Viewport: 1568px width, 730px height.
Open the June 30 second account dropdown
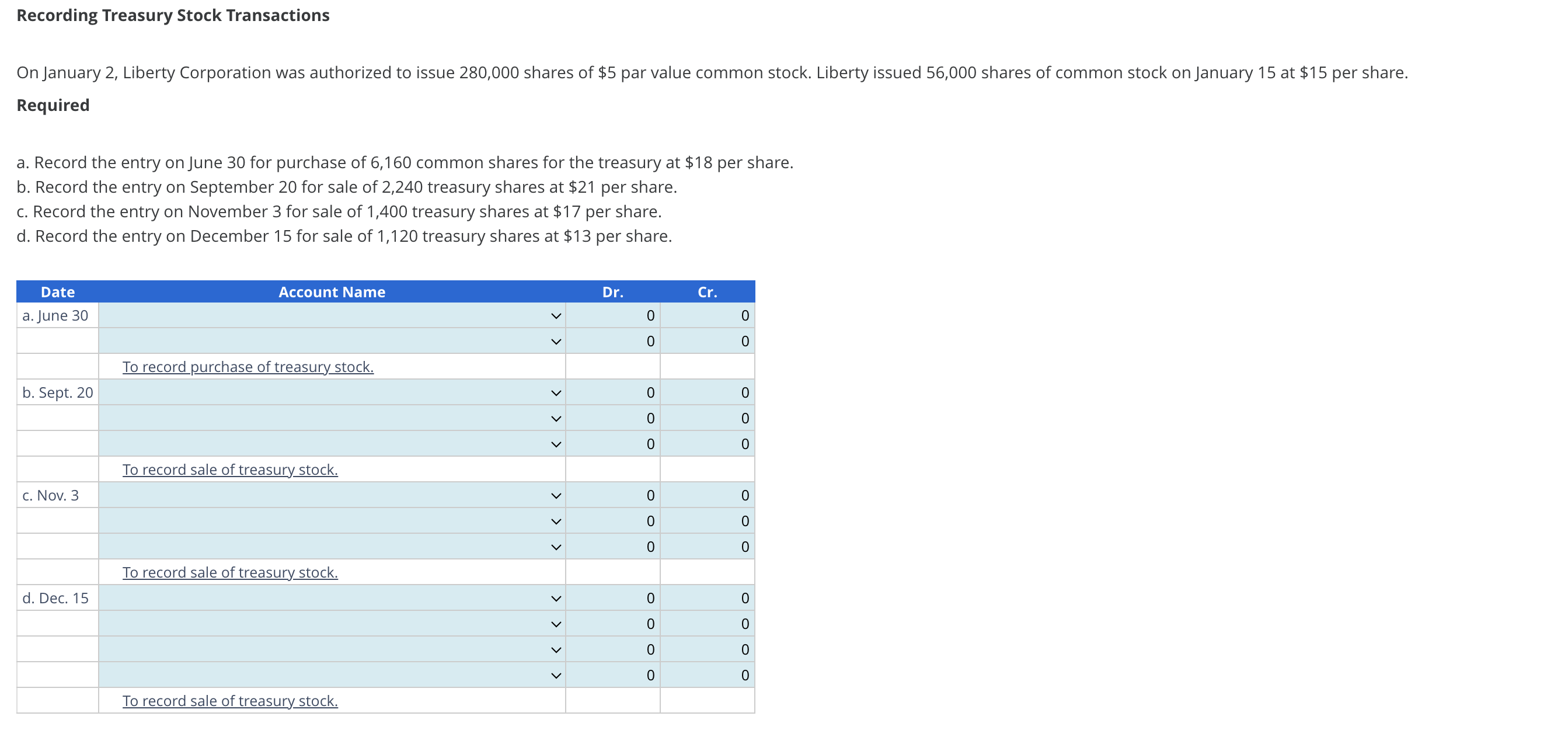332,341
